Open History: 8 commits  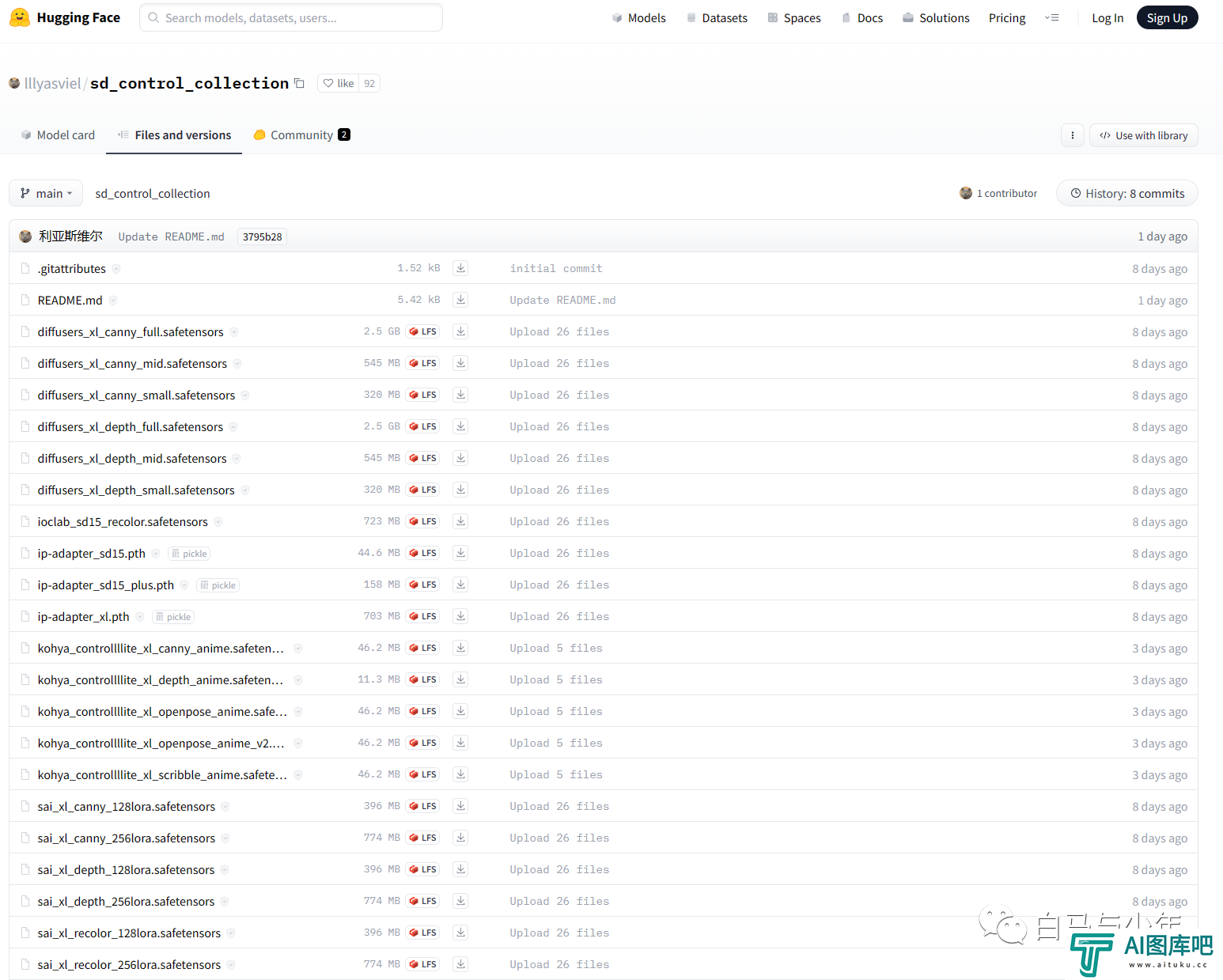(1126, 193)
